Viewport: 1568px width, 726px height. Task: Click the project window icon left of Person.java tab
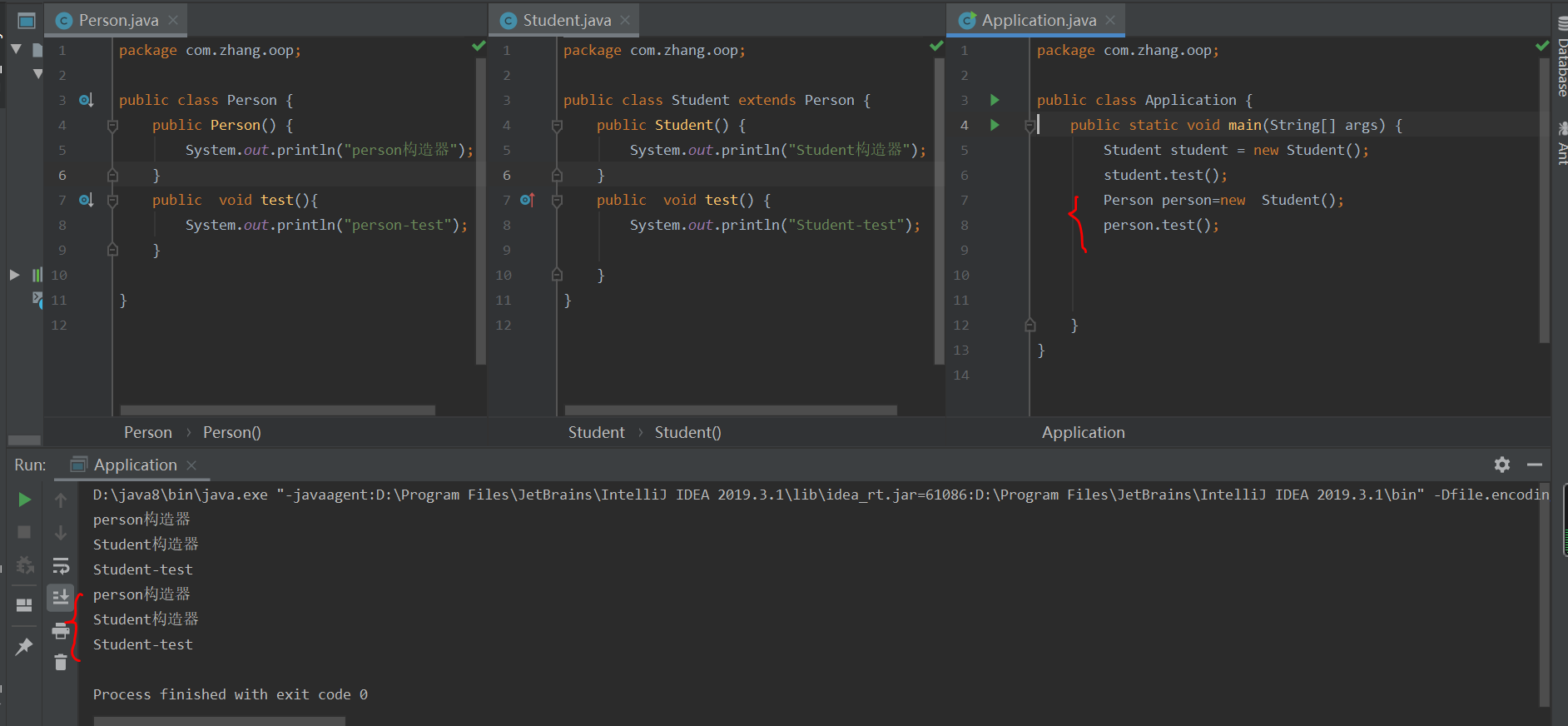pos(27,21)
